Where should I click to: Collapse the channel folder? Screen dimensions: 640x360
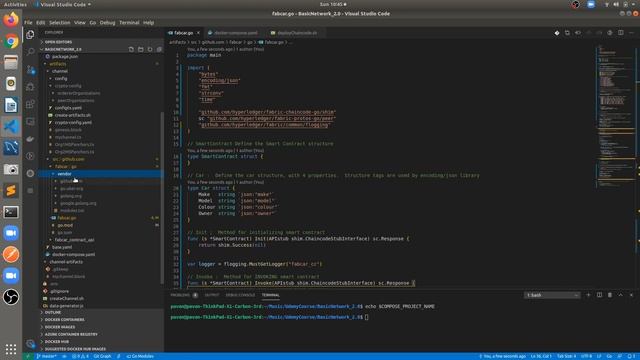coord(60,71)
